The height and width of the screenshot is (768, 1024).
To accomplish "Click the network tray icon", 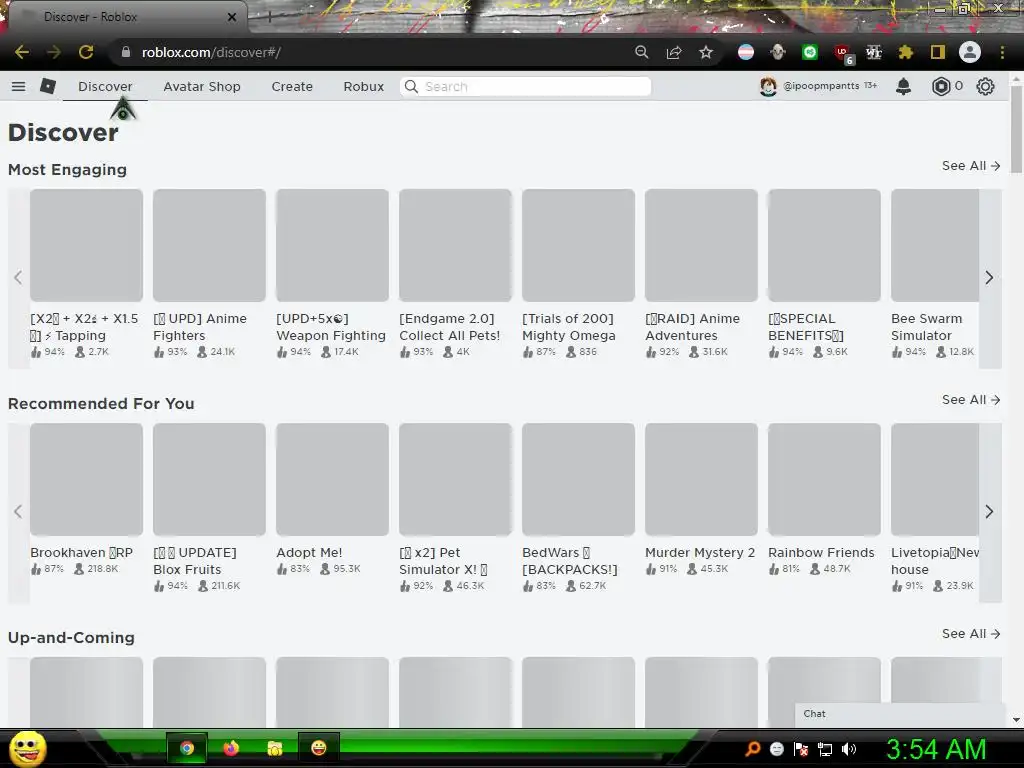I will [825, 749].
